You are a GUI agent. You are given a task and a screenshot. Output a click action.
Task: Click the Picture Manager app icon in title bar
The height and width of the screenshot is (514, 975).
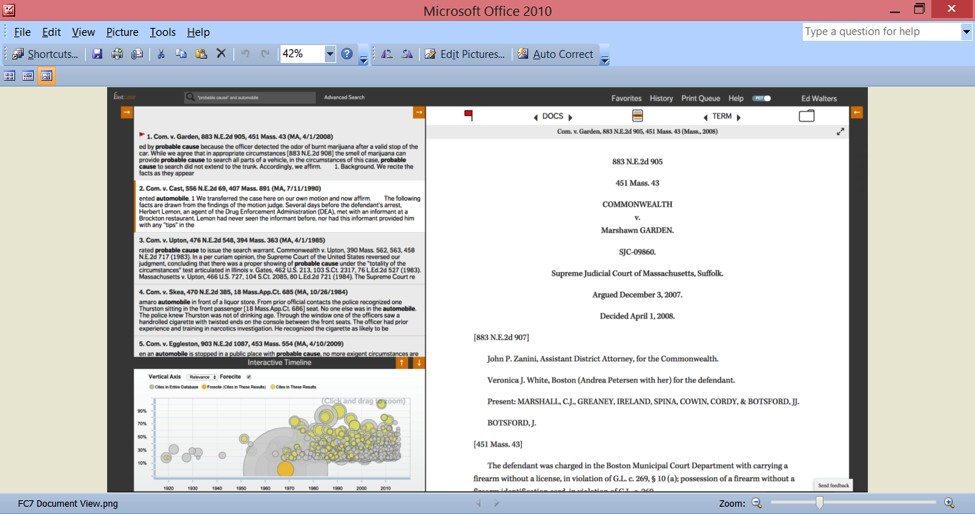9,10
